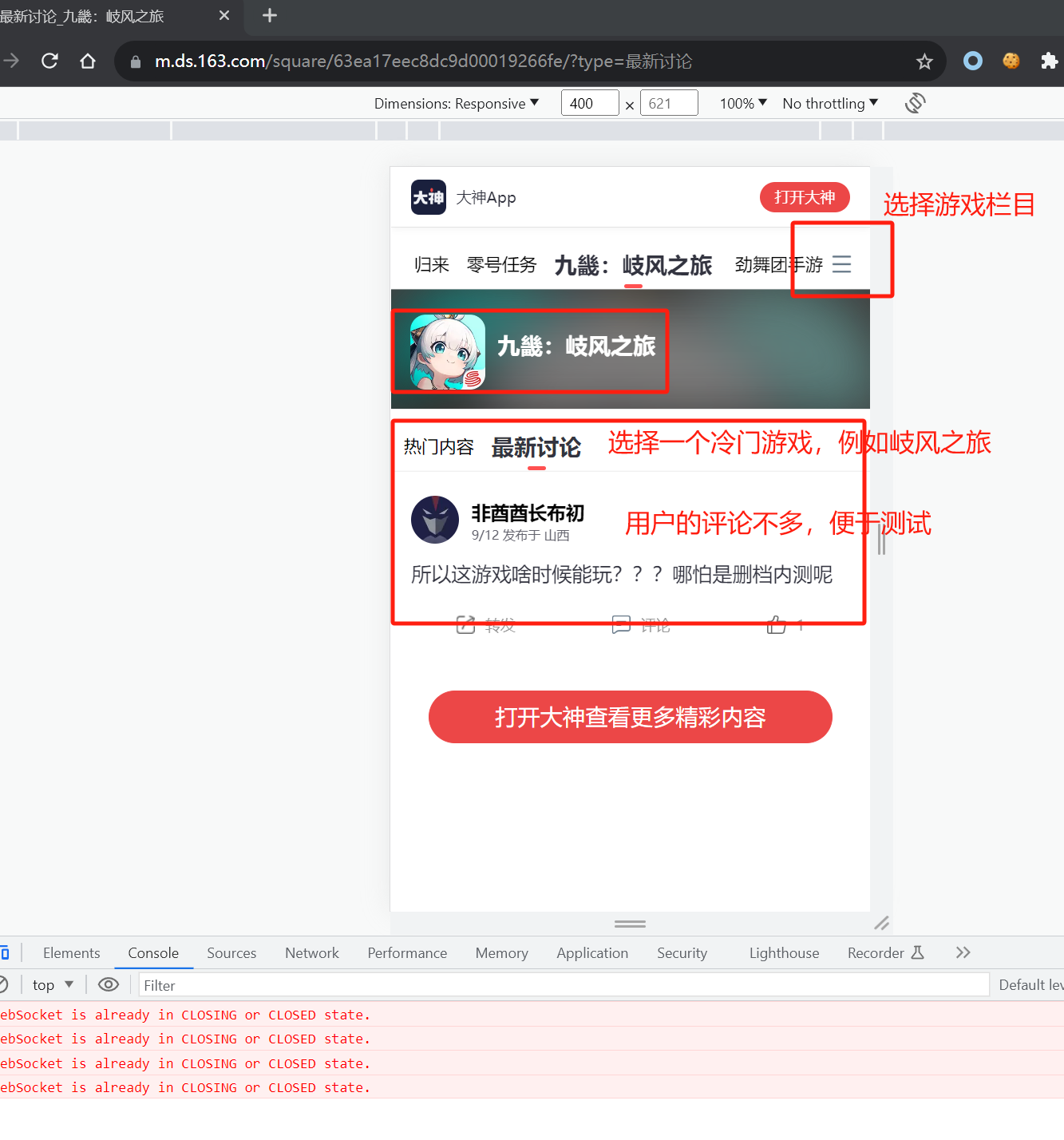Image resolution: width=1064 pixels, height=1140 pixels.
Task: Click 打开大神查看更多精彩内容 button
Action: click(x=631, y=717)
